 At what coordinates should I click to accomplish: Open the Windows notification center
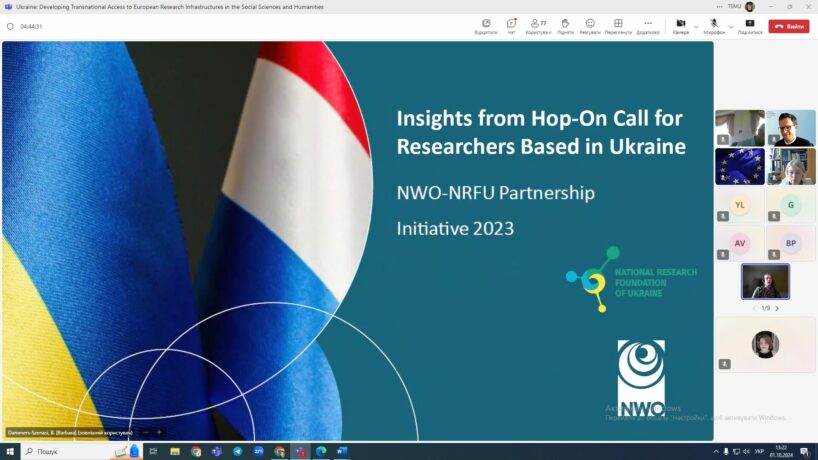(804, 452)
